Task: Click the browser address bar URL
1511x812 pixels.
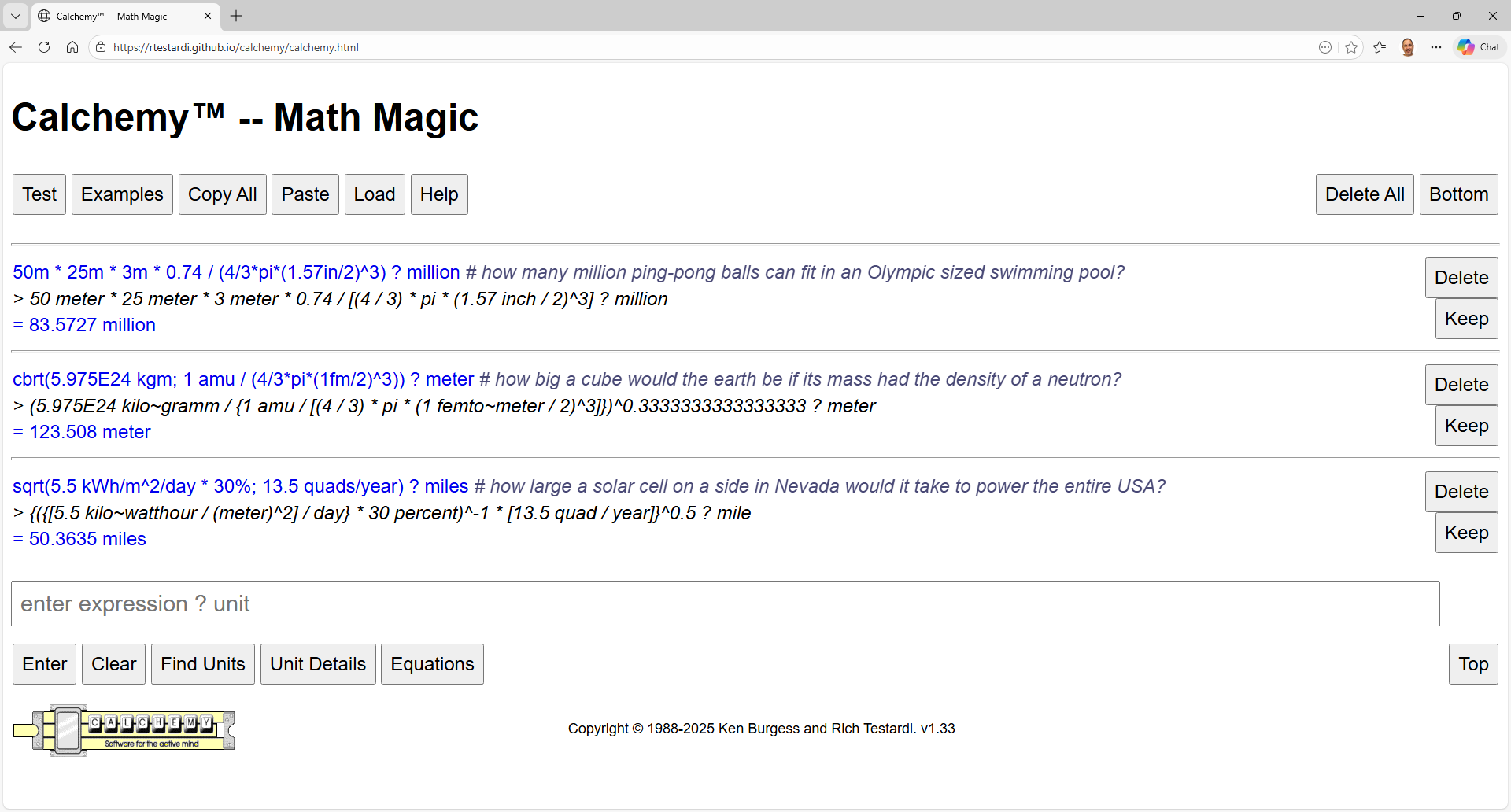Action: click(236, 47)
